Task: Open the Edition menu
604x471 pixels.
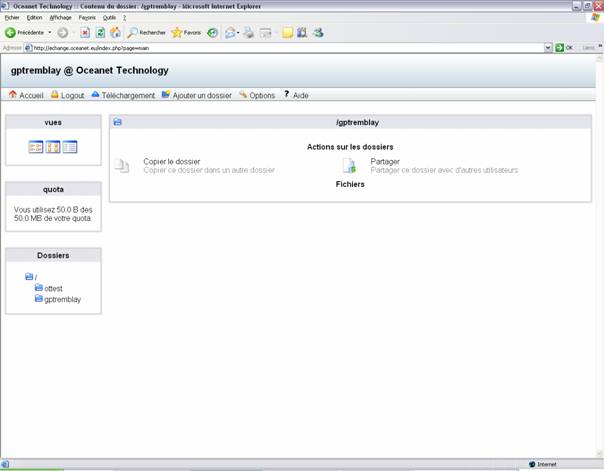Action: pos(34,18)
